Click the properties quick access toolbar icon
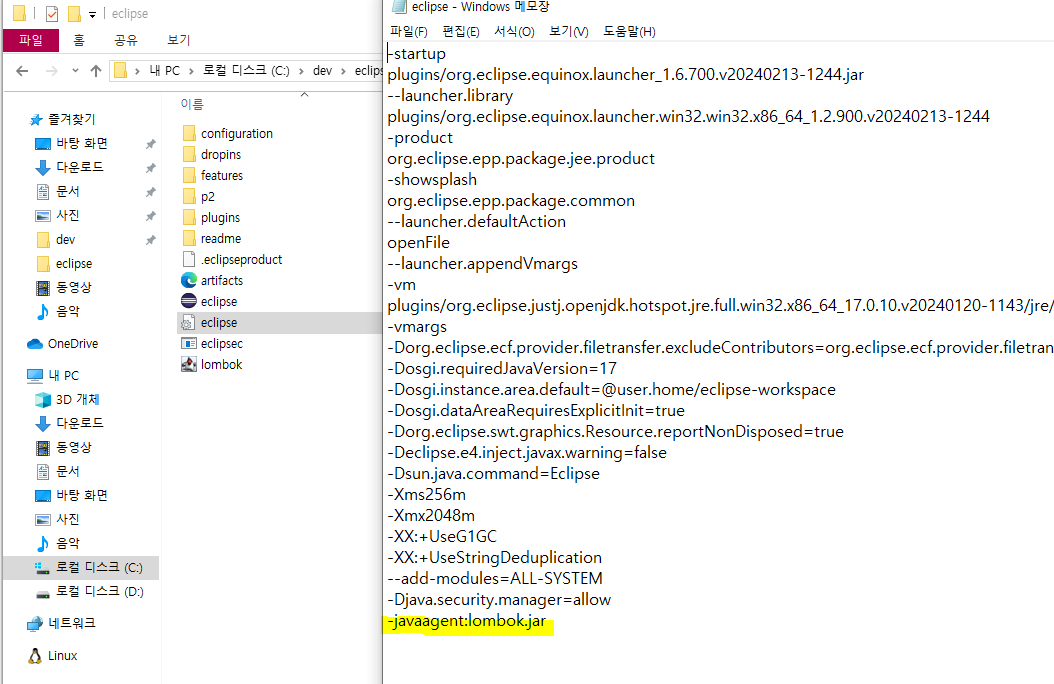Screen dimensions: 1054x684 coord(52,13)
